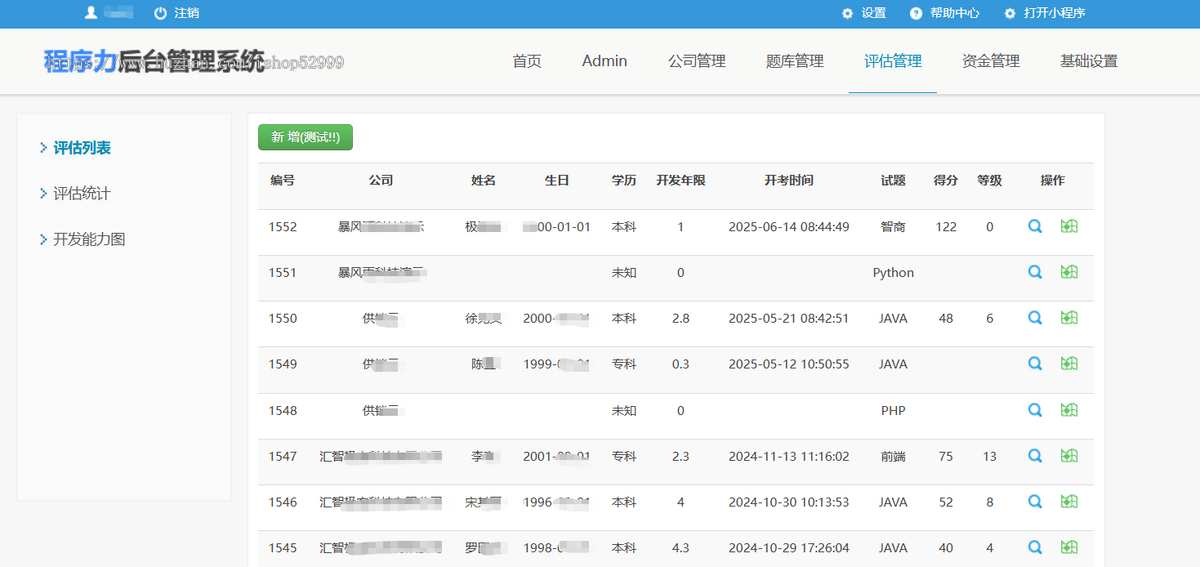1200x567 pixels.
Task: Click the 生日 column header
Action: 557,181
